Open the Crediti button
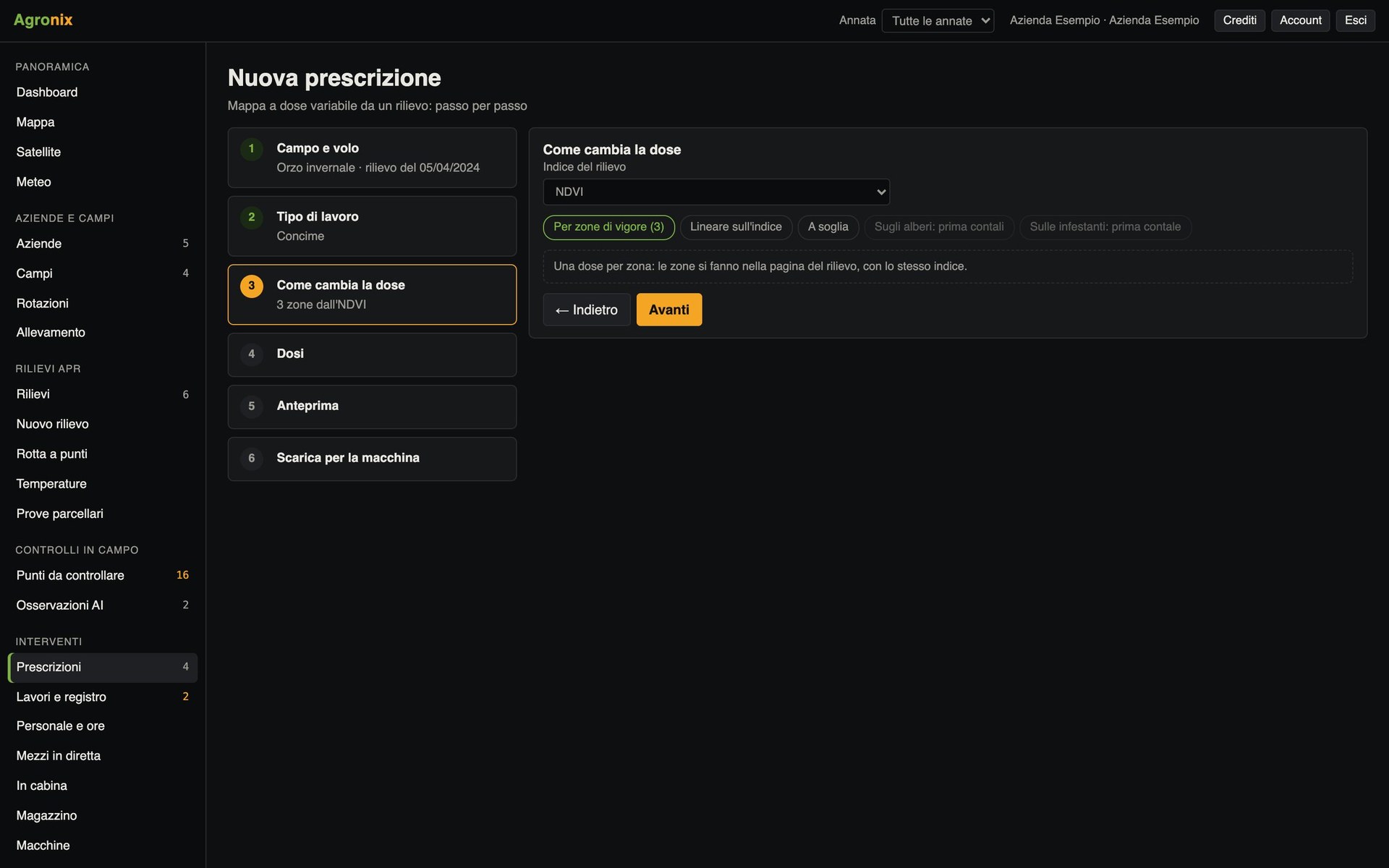1389x868 pixels. coord(1239,20)
